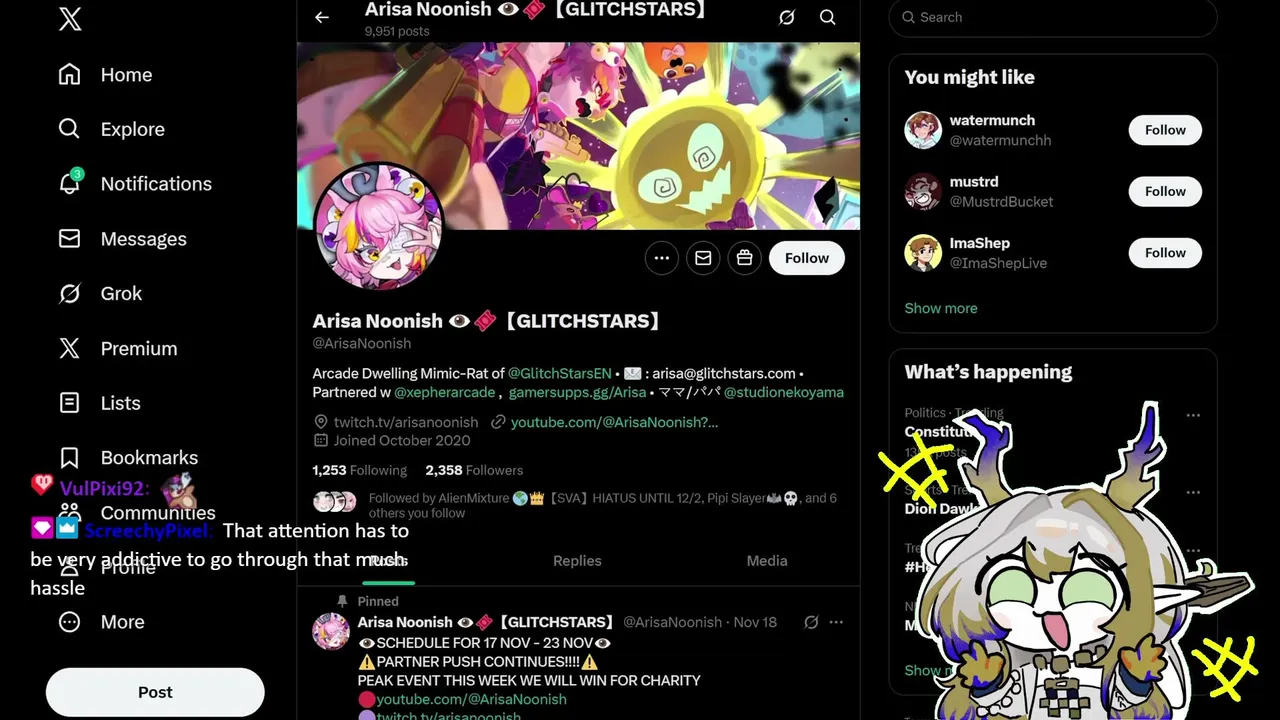Open the shop bag icon next to Follow
The width and height of the screenshot is (1280, 720).
click(745, 258)
